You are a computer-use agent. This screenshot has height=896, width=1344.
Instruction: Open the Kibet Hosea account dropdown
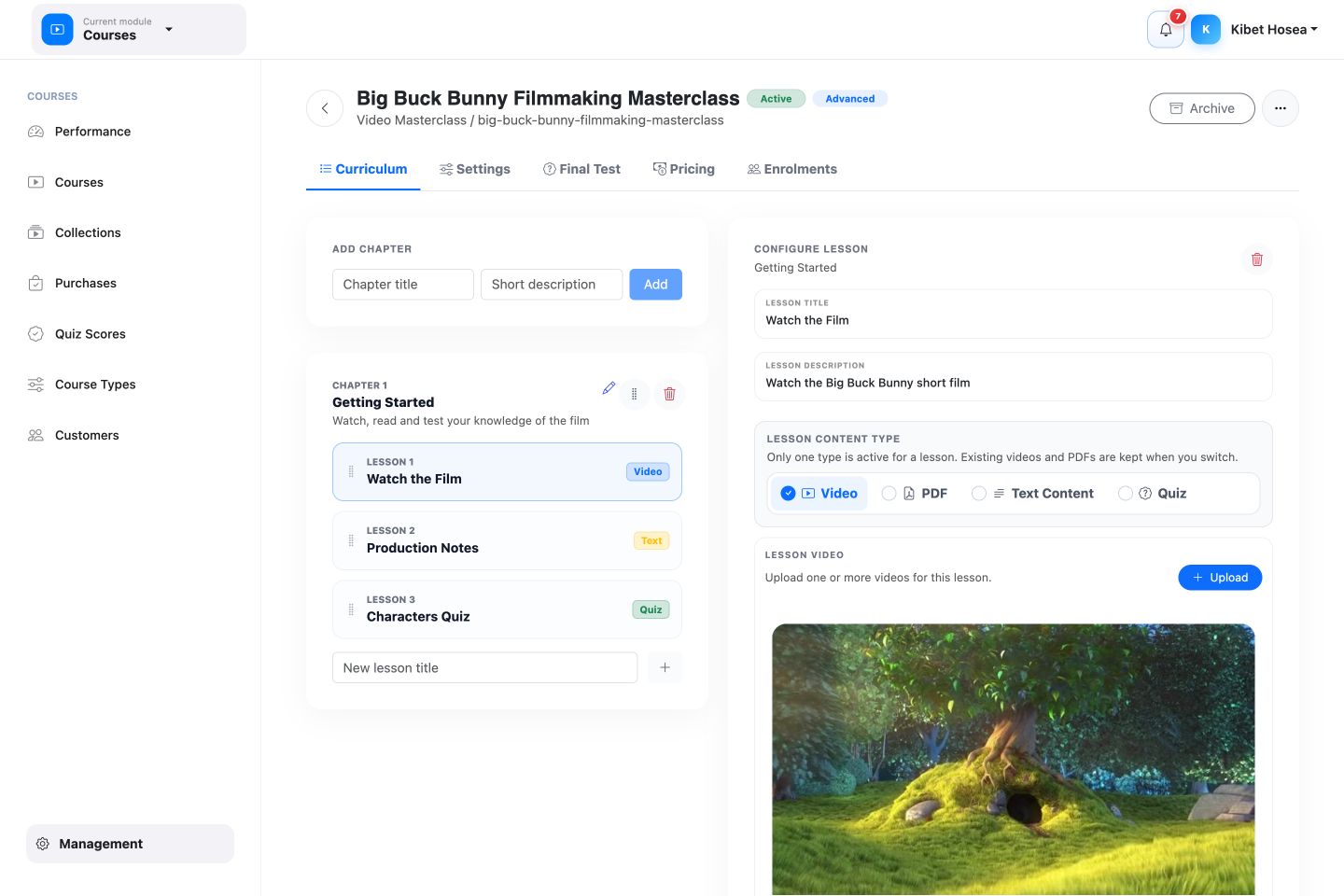1274,30
